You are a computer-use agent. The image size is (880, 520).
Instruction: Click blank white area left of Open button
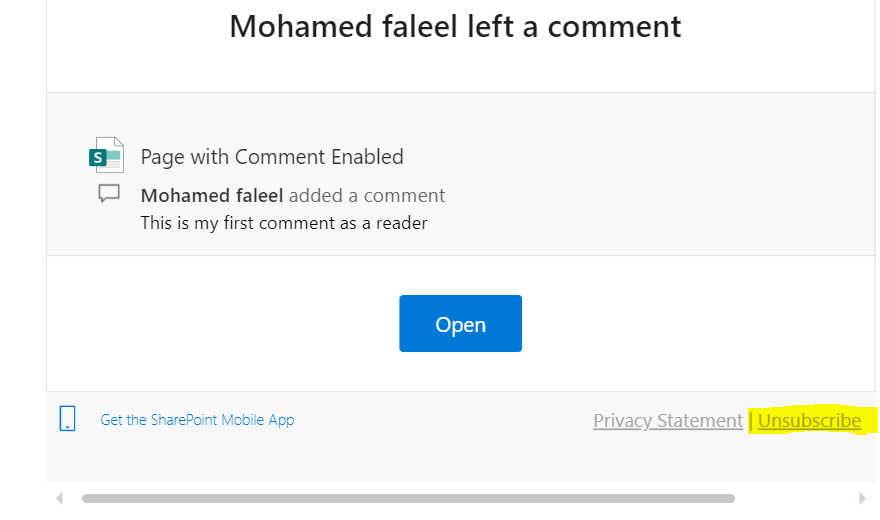click(x=220, y=323)
